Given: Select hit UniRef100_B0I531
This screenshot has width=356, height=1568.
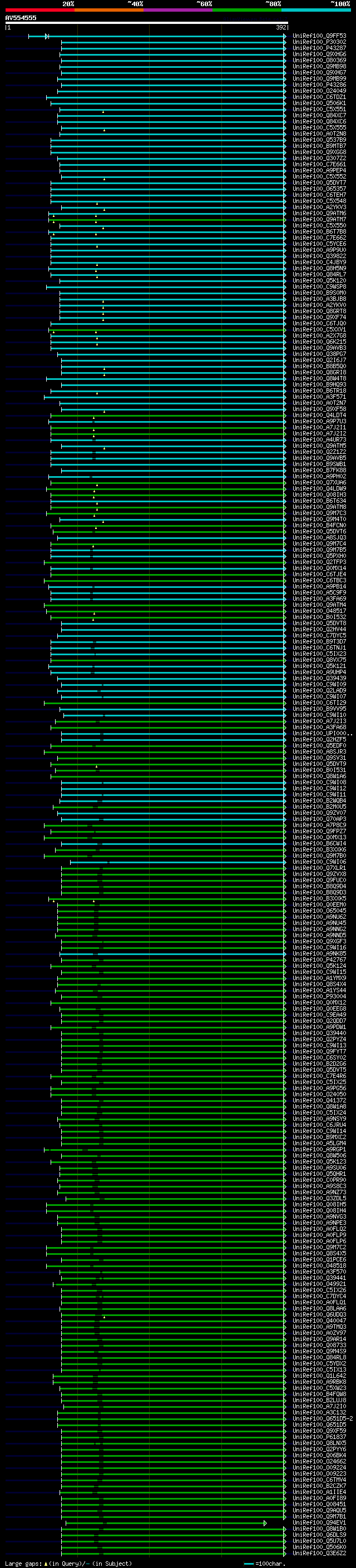Looking at the screenshot, I should pos(319,769).
